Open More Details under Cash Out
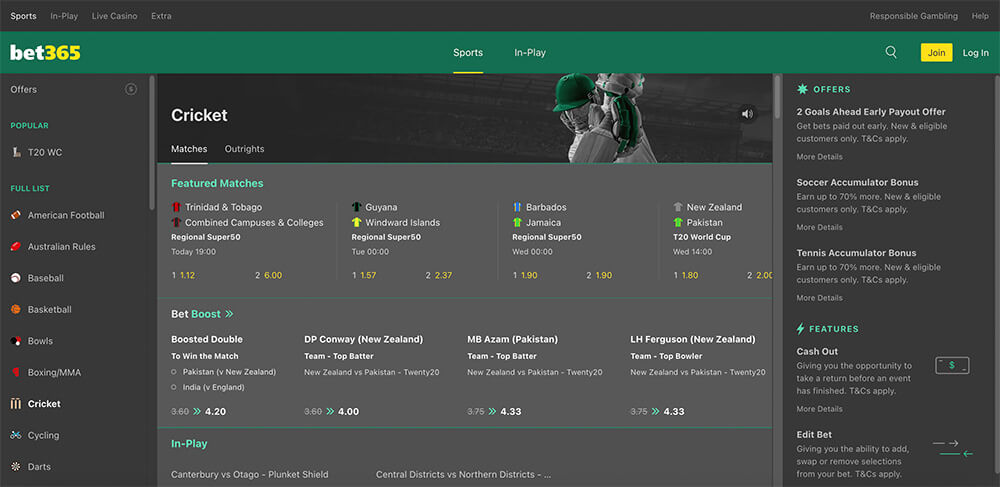Screen dimensions: 1000x487 (820, 409)
